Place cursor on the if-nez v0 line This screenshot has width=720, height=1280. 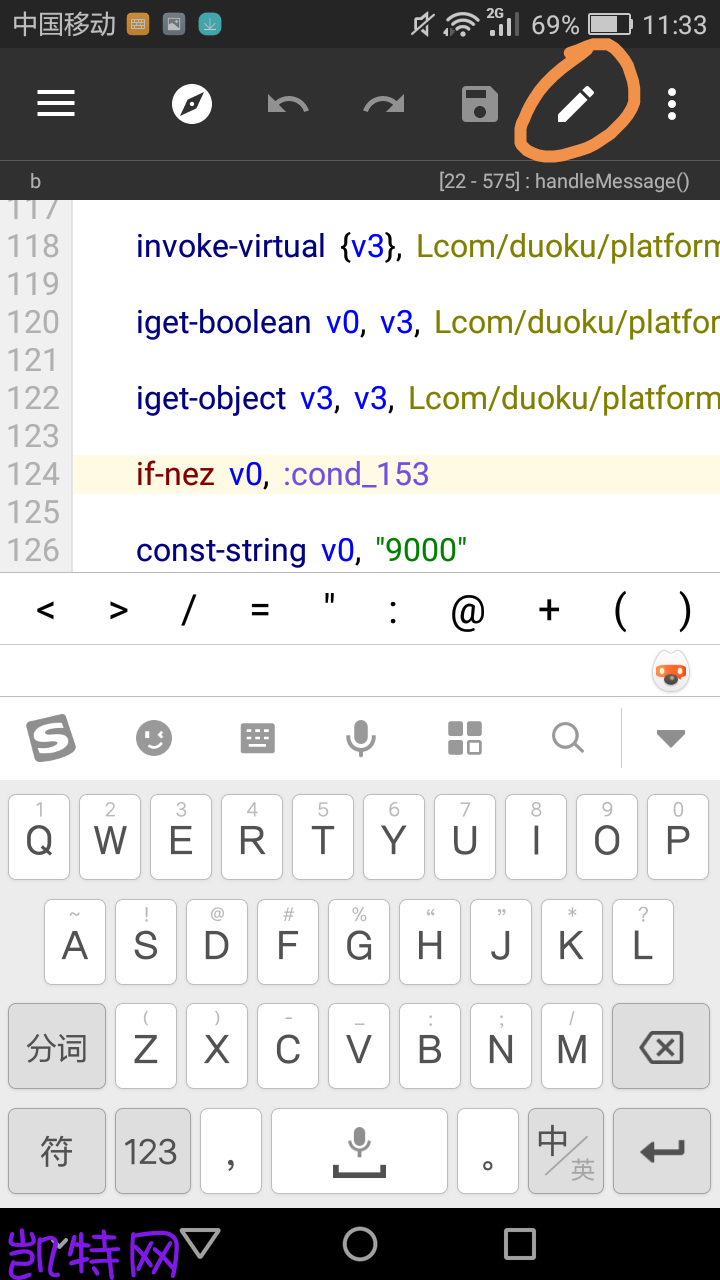[396, 474]
